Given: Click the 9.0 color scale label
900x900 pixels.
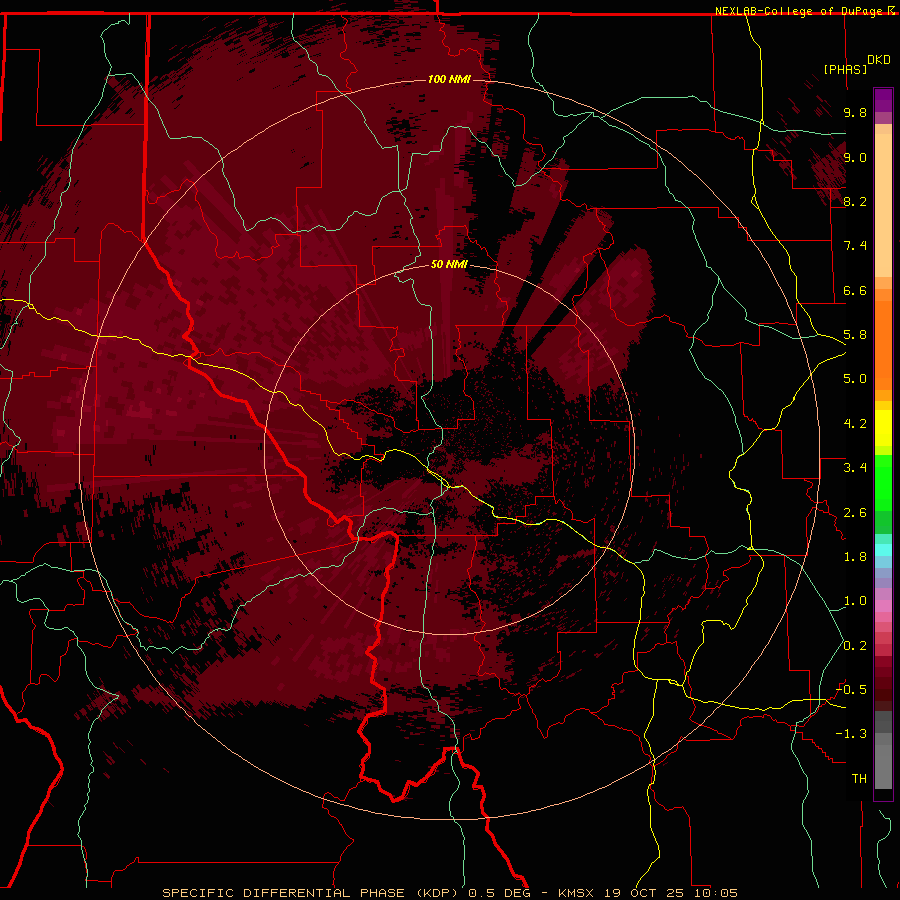Looking at the screenshot, I should point(855,157).
